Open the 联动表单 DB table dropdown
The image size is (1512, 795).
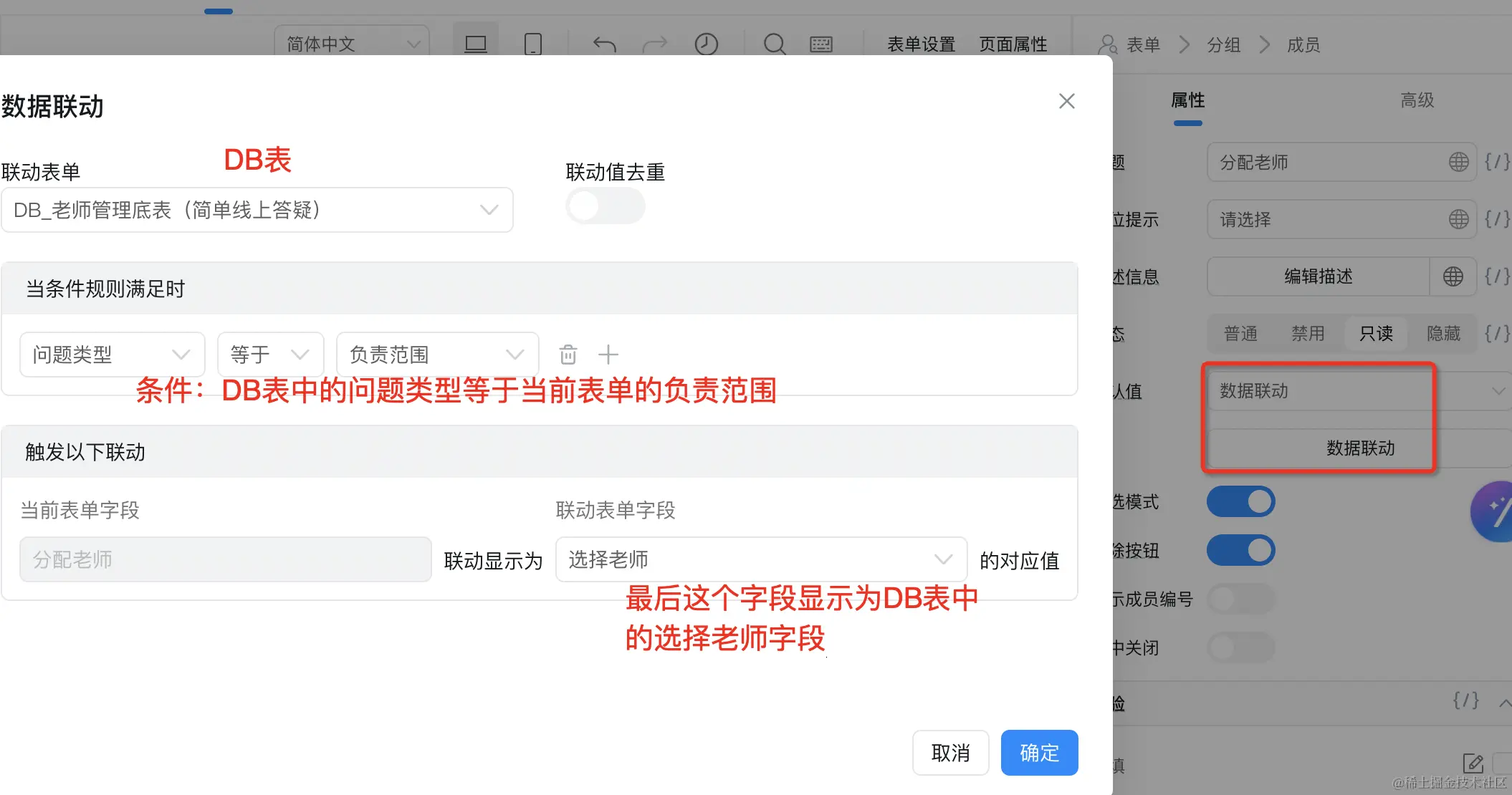257,210
